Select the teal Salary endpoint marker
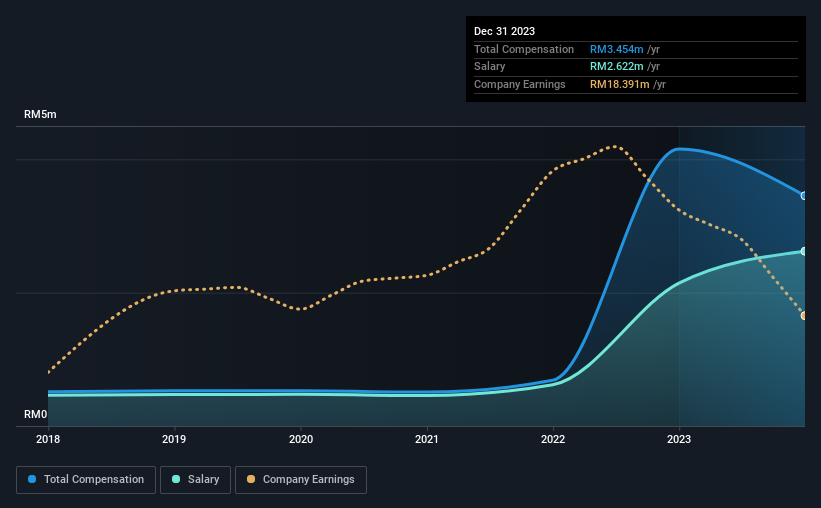Image resolution: width=821 pixels, height=508 pixels. tap(804, 251)
